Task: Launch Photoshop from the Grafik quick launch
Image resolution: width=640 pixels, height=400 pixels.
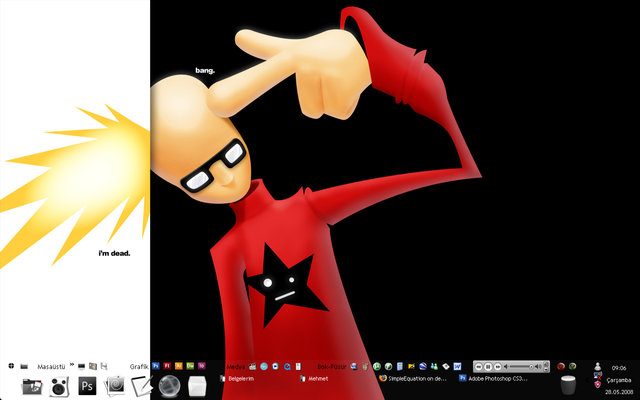Action: pos(156,366)
